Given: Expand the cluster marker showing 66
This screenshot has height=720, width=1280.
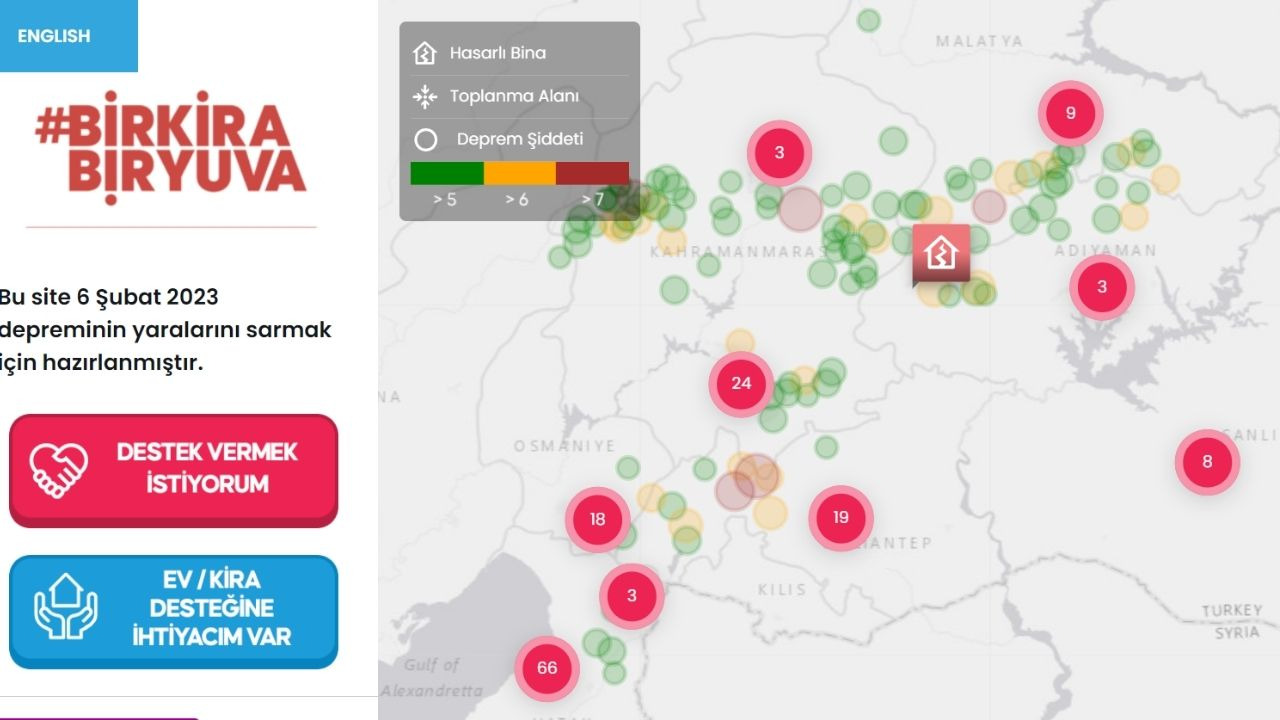Looking at the screenshot, I should (x=547, y=668).
